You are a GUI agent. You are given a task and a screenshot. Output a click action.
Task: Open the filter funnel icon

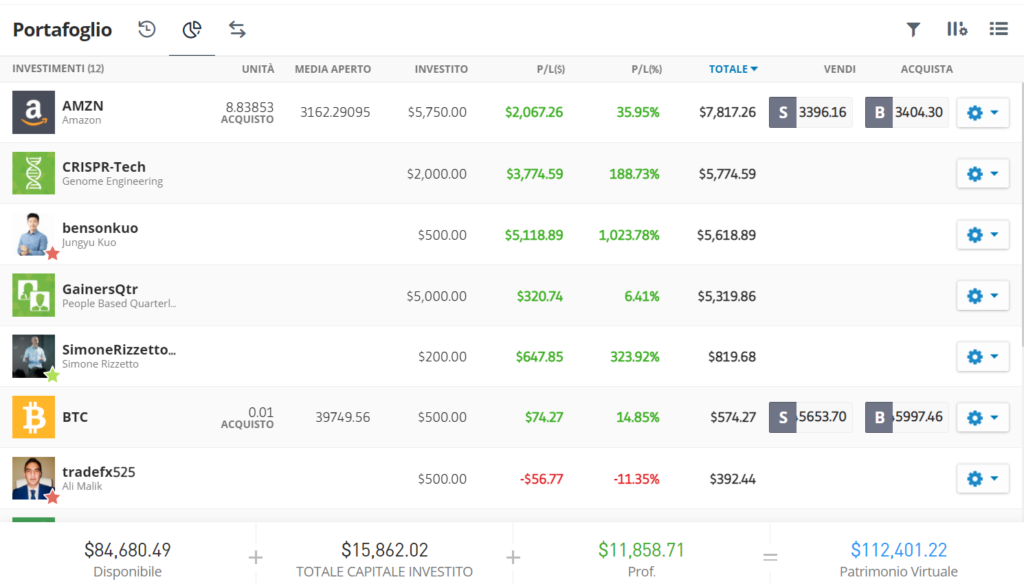pyautogui.click(x=913, y=29)
